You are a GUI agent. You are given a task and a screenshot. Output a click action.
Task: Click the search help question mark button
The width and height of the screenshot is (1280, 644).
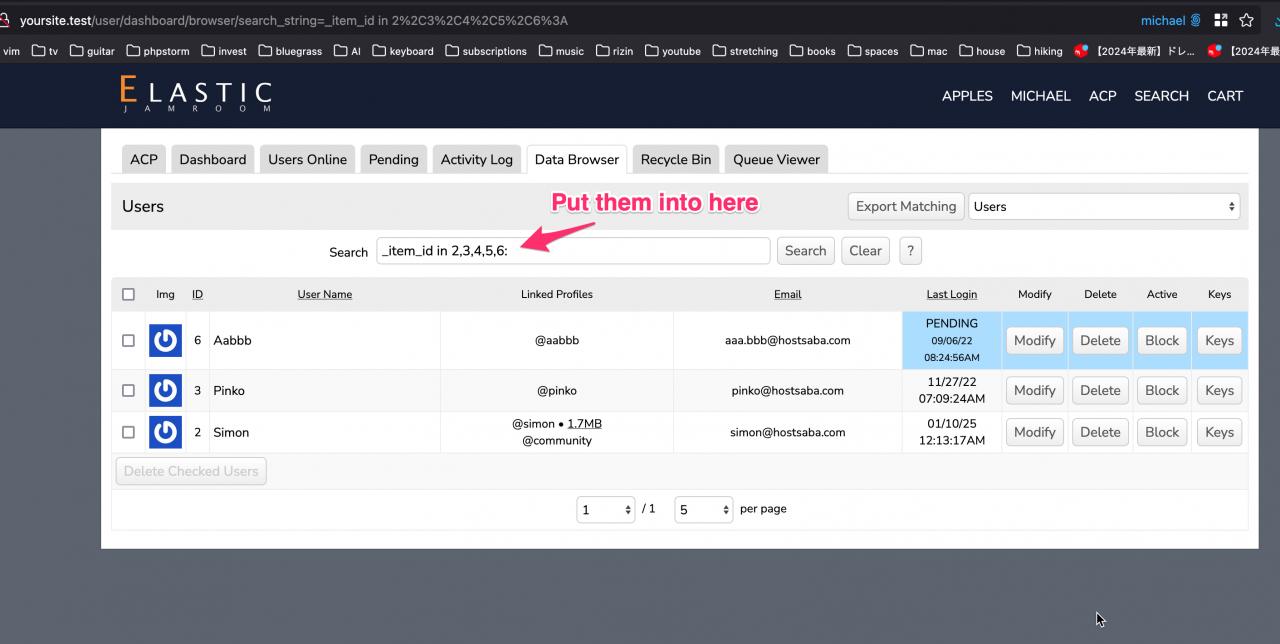tap(909, 251)
